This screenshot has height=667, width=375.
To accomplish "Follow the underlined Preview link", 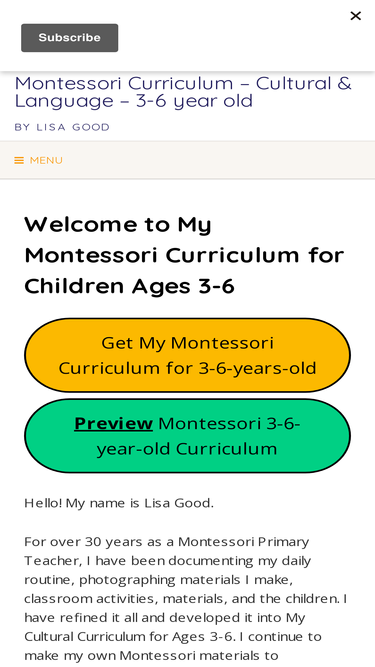I will [x=114, y=423].
